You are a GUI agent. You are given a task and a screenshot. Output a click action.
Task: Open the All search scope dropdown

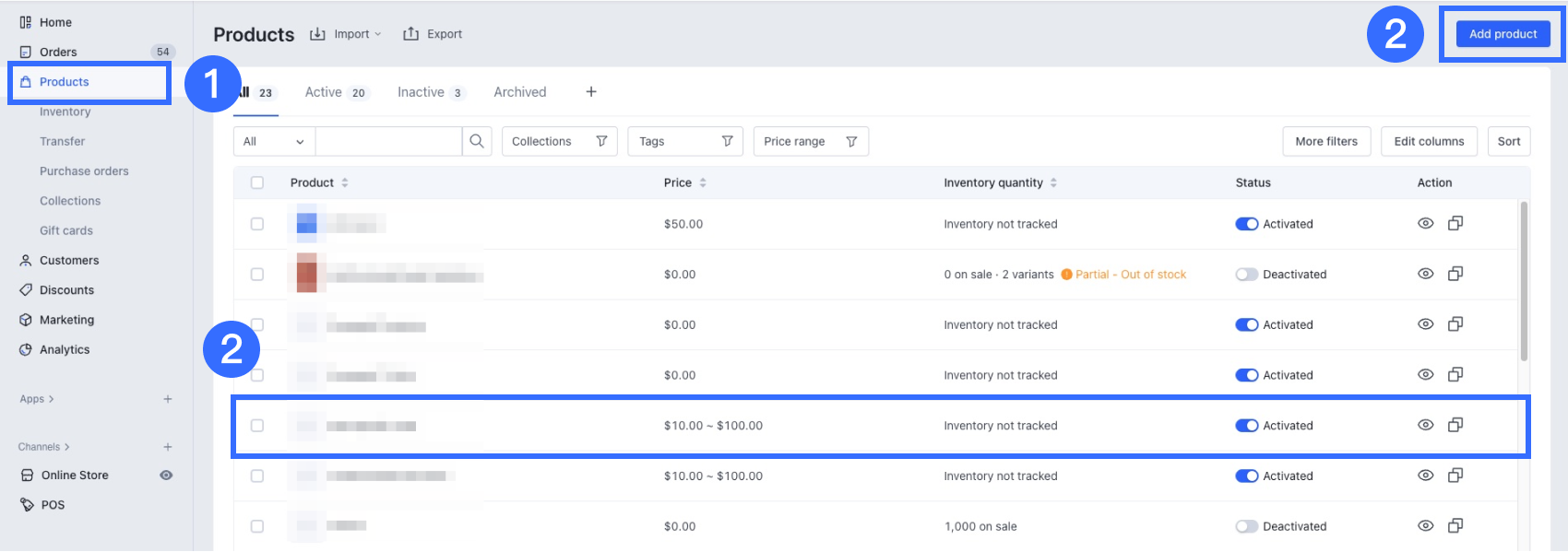tap(274, 141)
